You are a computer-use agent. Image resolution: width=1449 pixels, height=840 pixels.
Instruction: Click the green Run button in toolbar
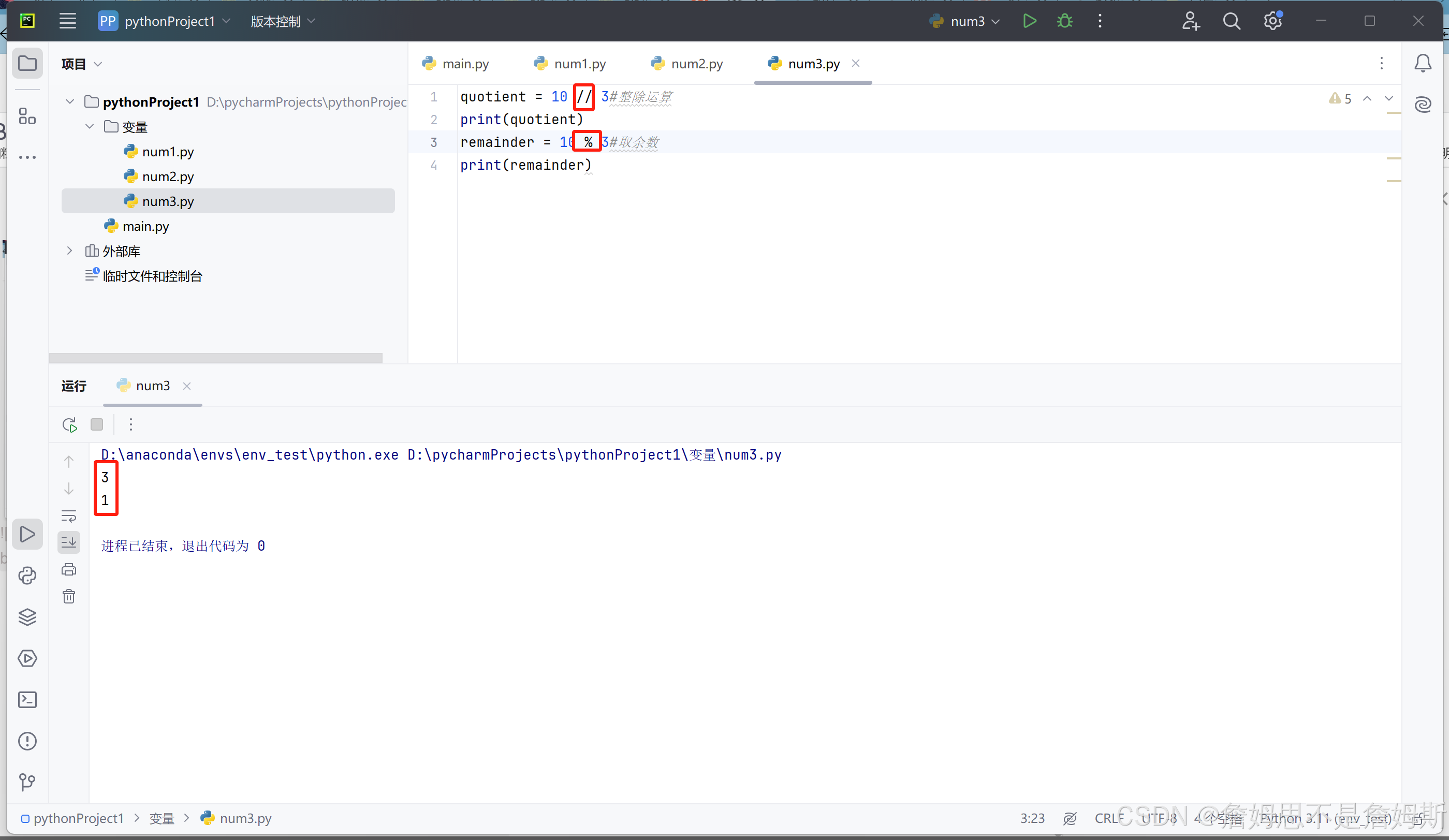click(x=1029, y=21)
